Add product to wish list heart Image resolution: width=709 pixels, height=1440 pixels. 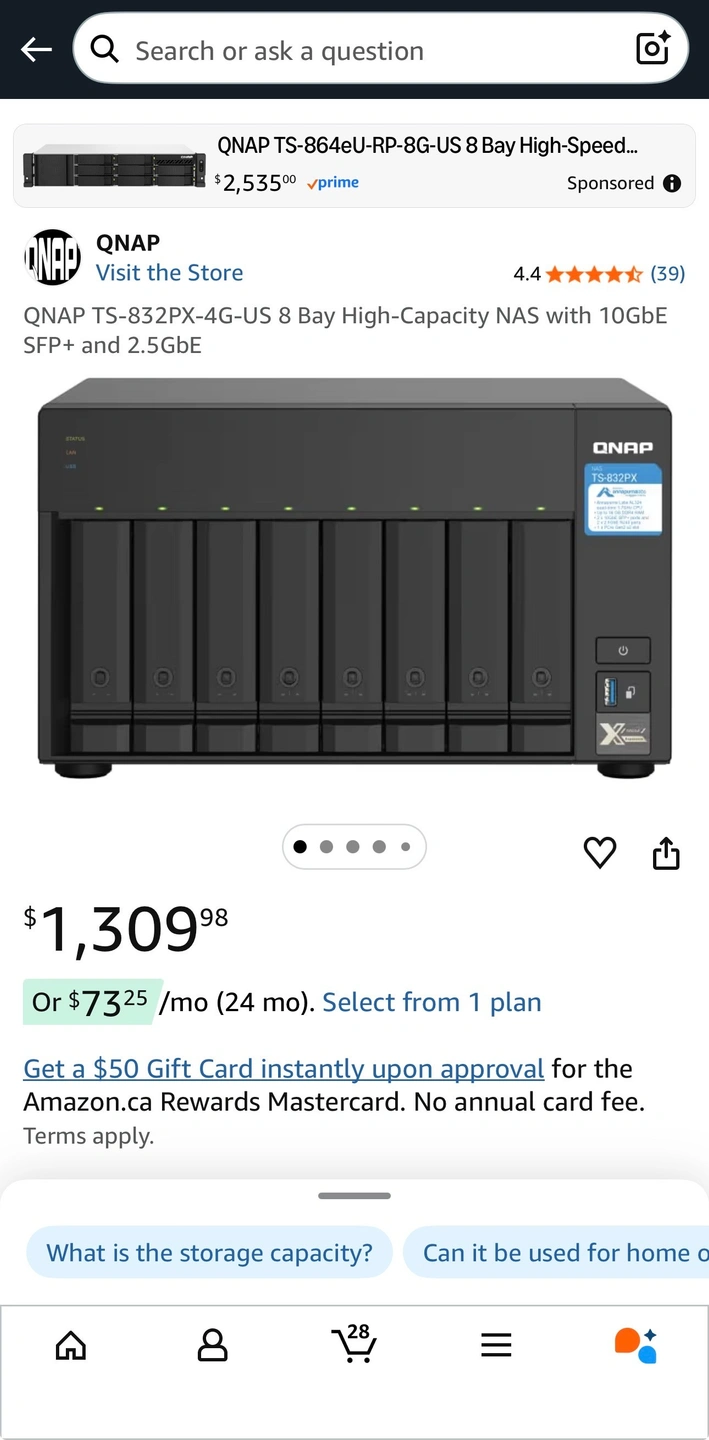600,852
